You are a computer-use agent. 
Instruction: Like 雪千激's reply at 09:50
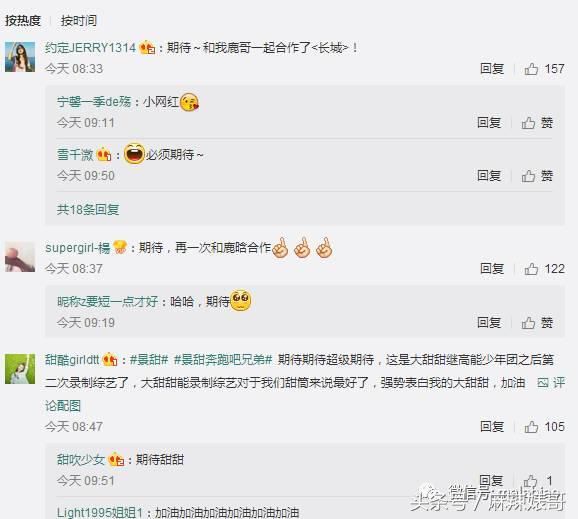[537, 176]
